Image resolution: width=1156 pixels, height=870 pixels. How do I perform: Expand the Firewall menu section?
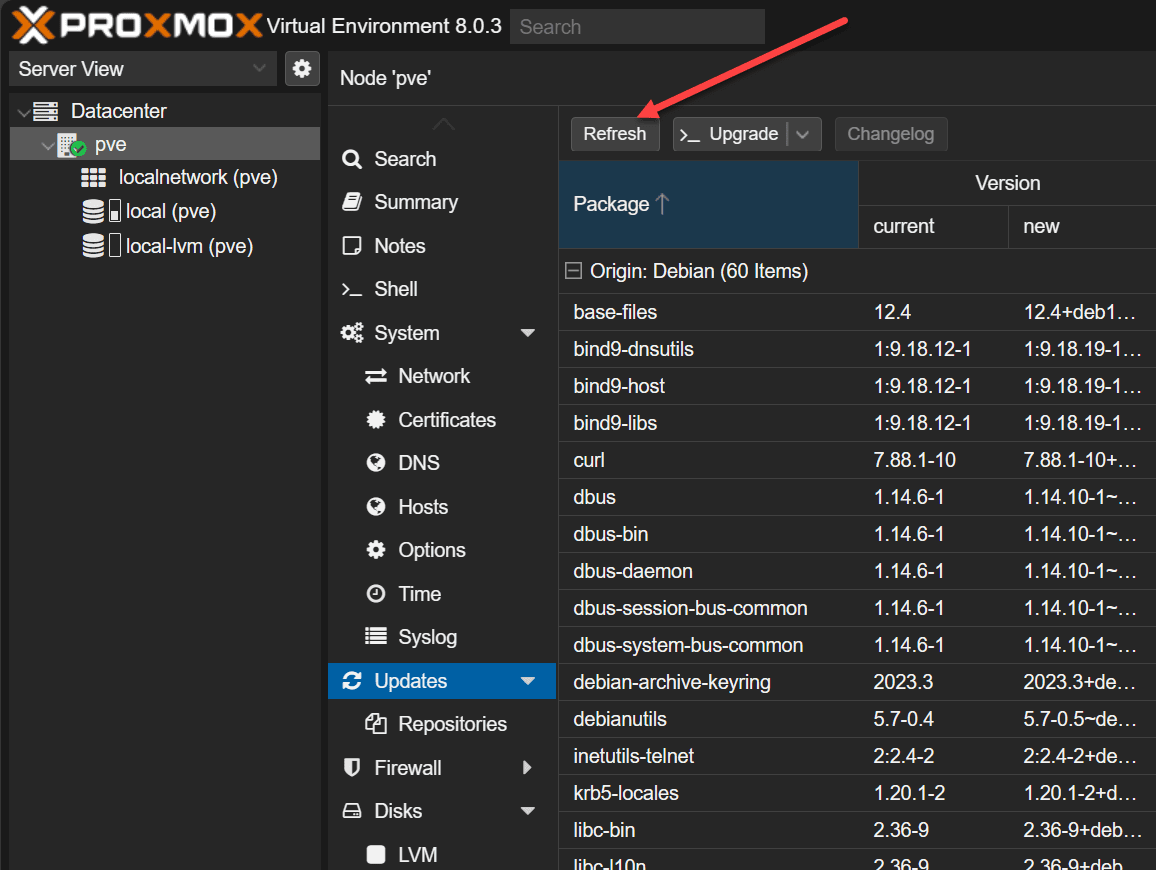[527, 768]
